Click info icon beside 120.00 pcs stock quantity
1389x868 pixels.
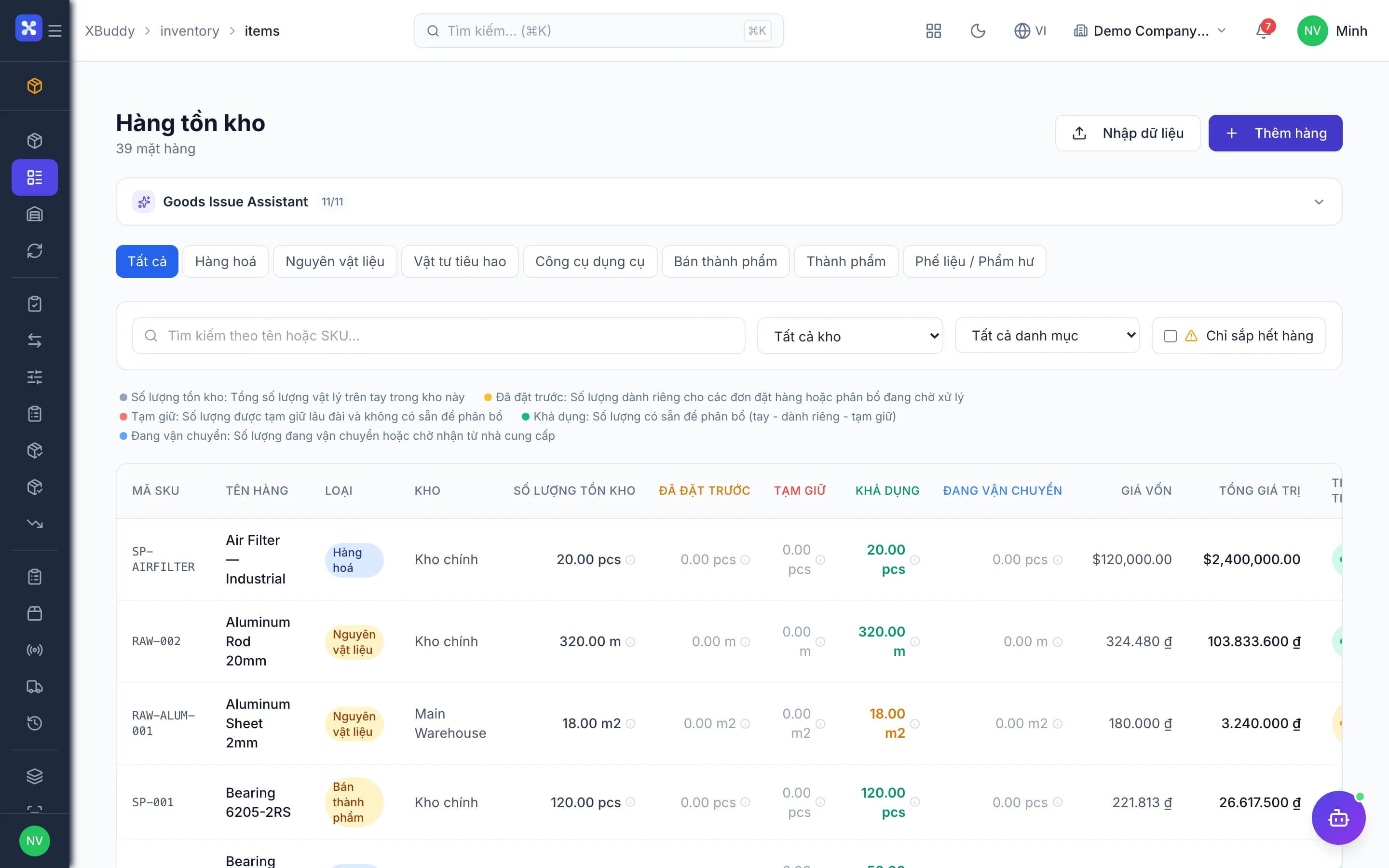630,802
